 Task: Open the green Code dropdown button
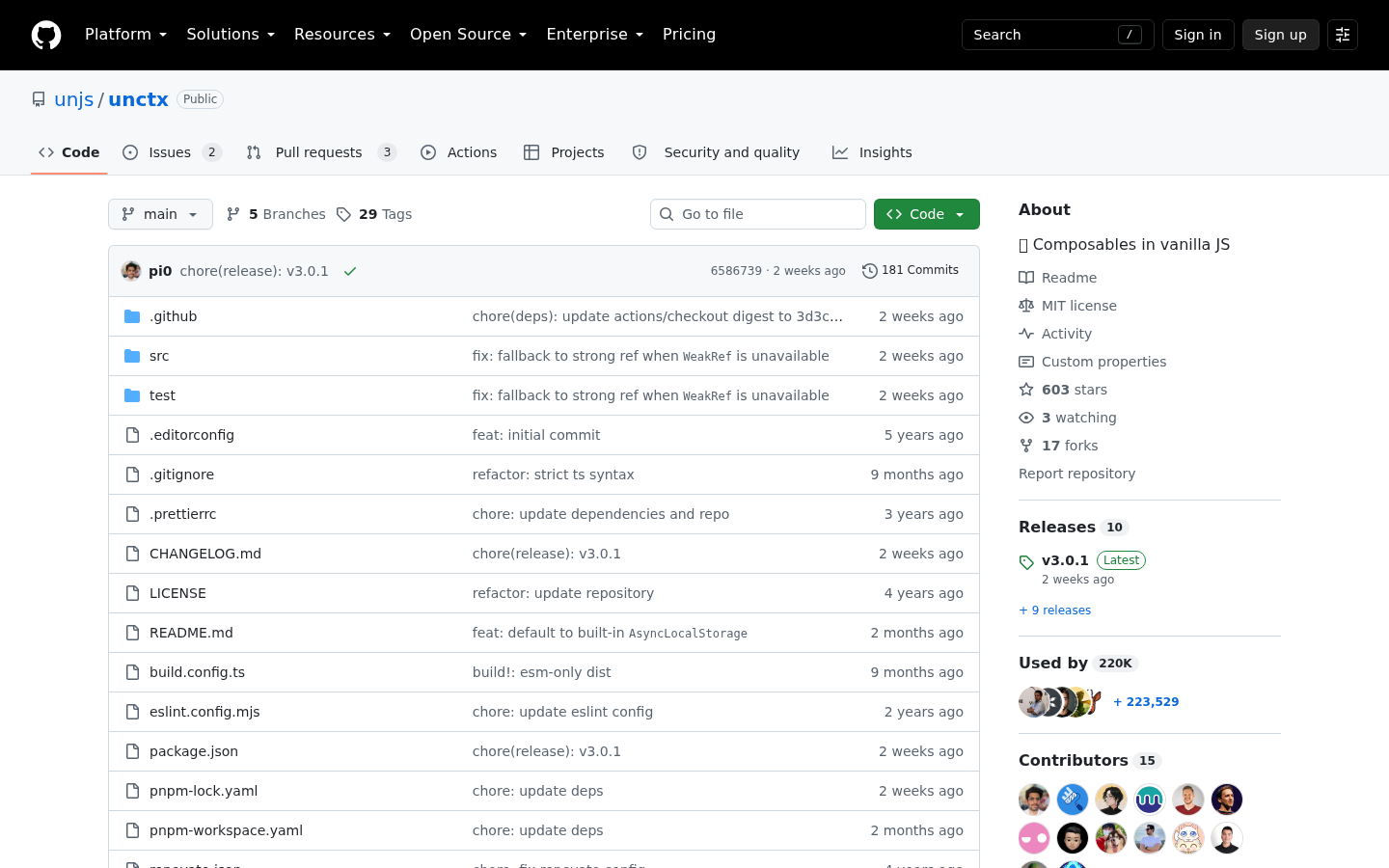(927, 214)
